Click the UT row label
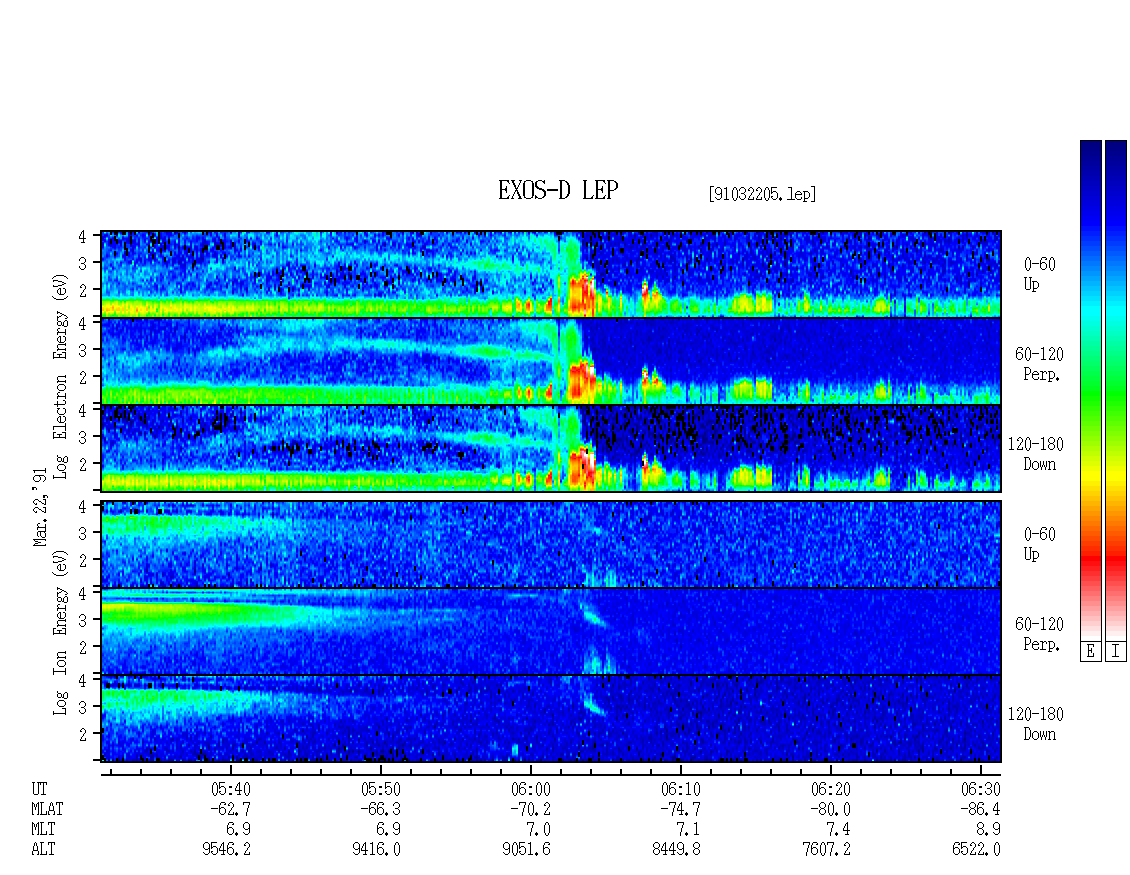The height and width of the screenshot is (875, 1130). click(x=39, y=789)
